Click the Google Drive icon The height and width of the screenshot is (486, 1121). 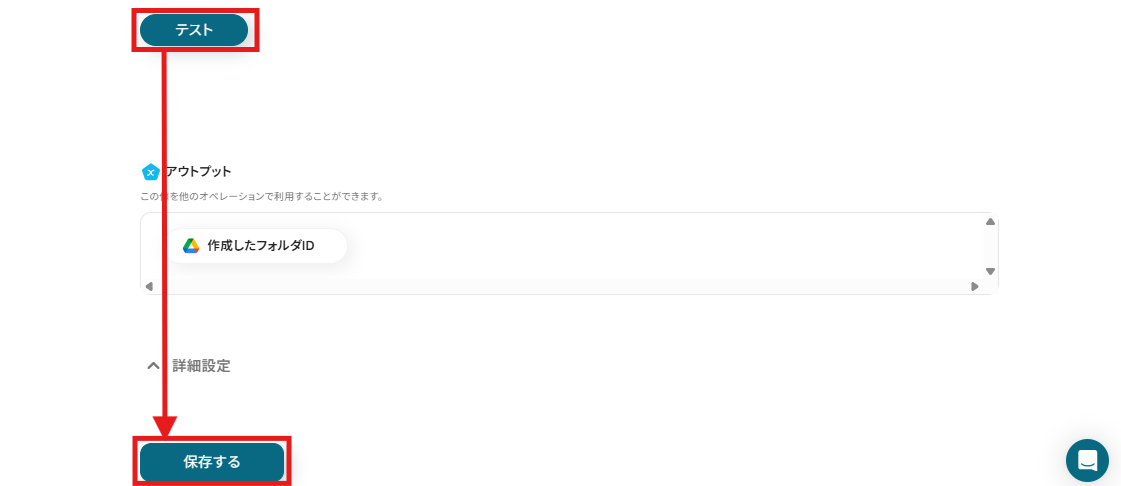pyautogui.click(x=190, y=246)
